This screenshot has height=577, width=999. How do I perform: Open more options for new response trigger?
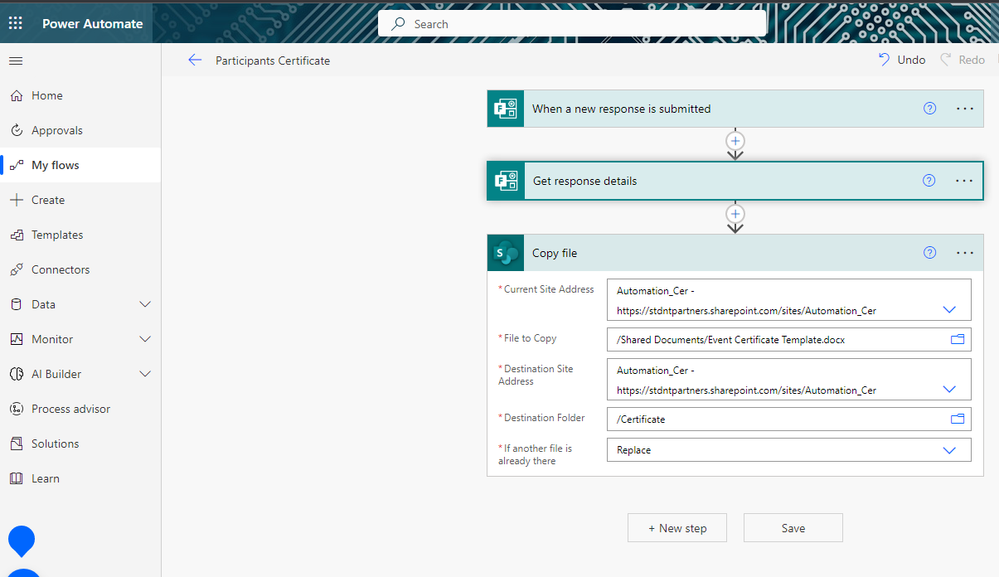point(965,109)
